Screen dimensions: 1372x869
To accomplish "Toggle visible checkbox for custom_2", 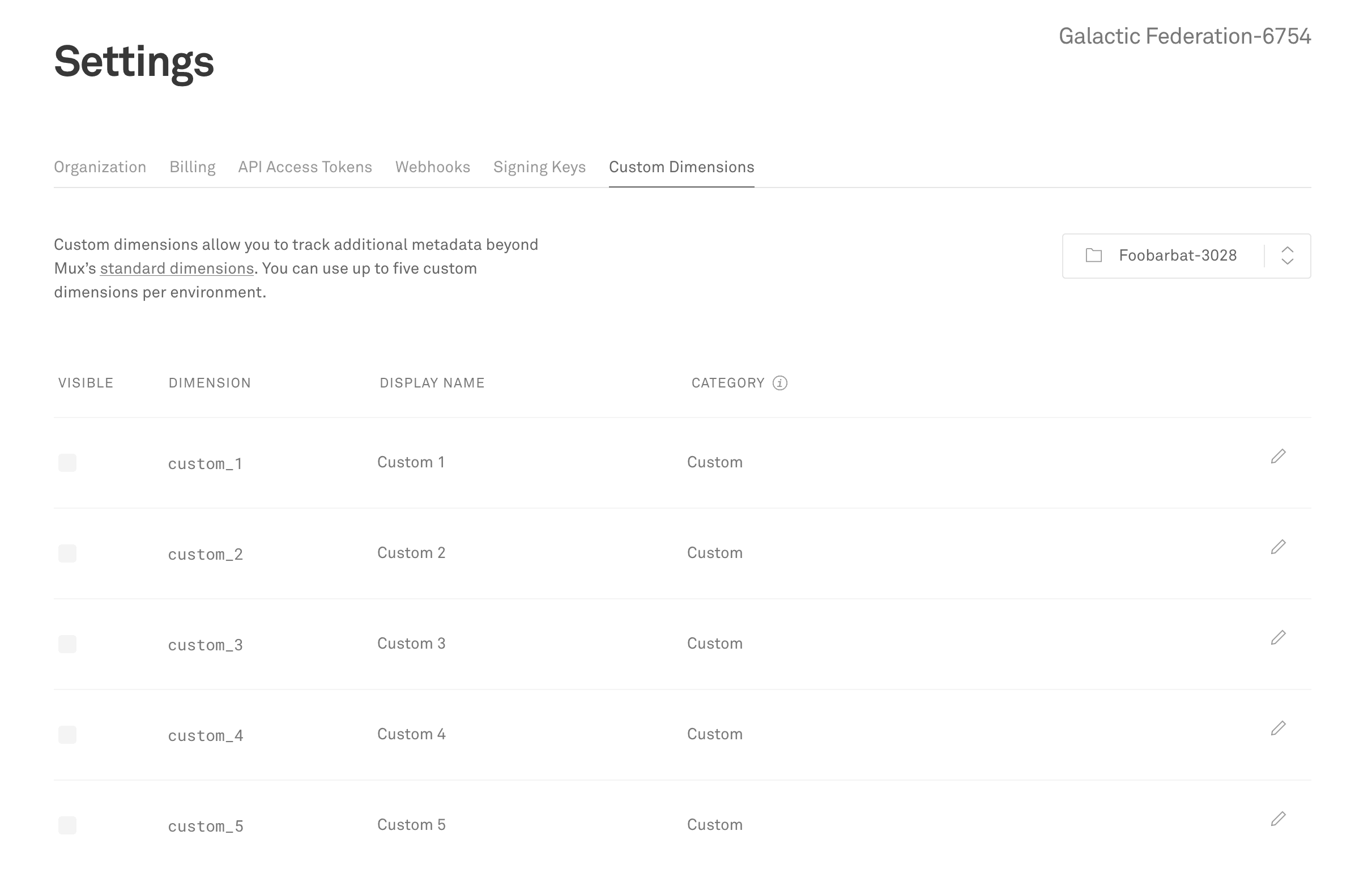I will [67, 553].
